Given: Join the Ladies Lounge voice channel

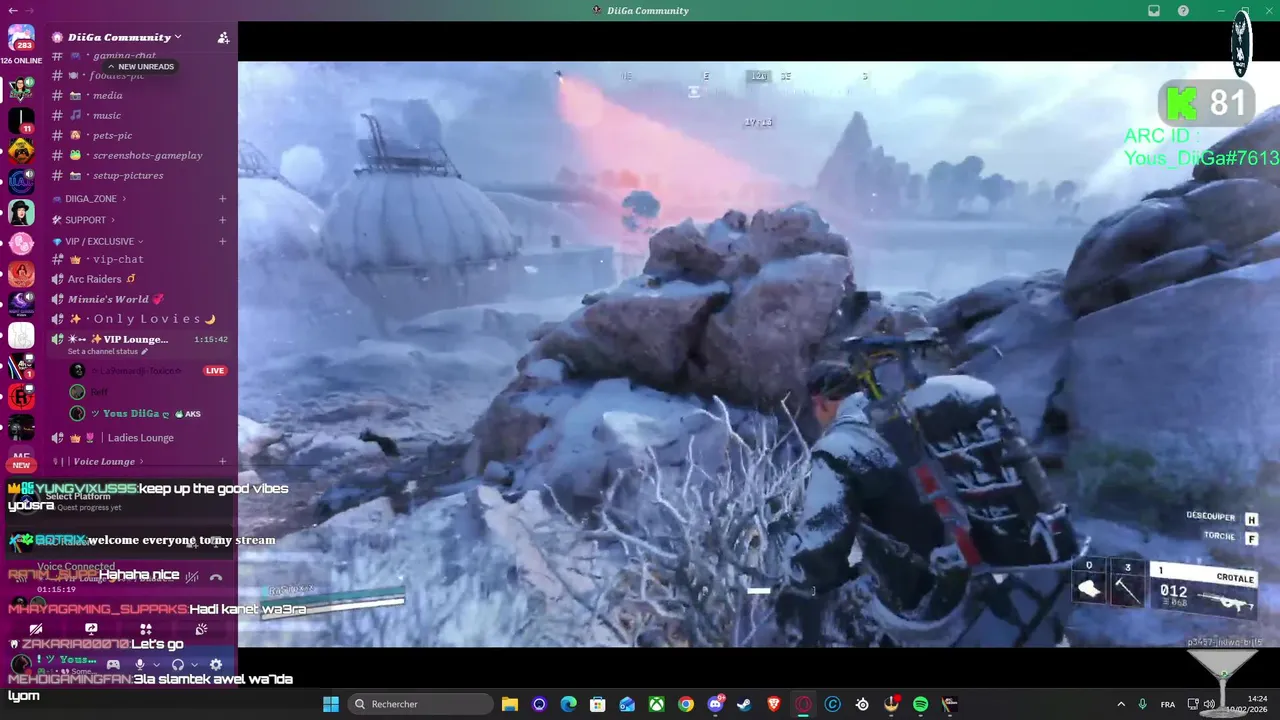Looking at the screenshot, I should coord(139,438).
